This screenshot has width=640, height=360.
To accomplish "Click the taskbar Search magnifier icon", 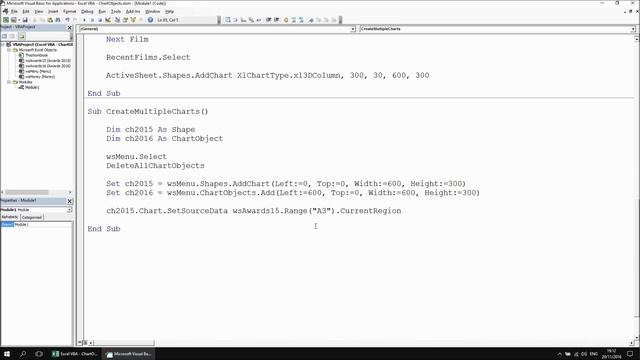I will tap(23, 354).
